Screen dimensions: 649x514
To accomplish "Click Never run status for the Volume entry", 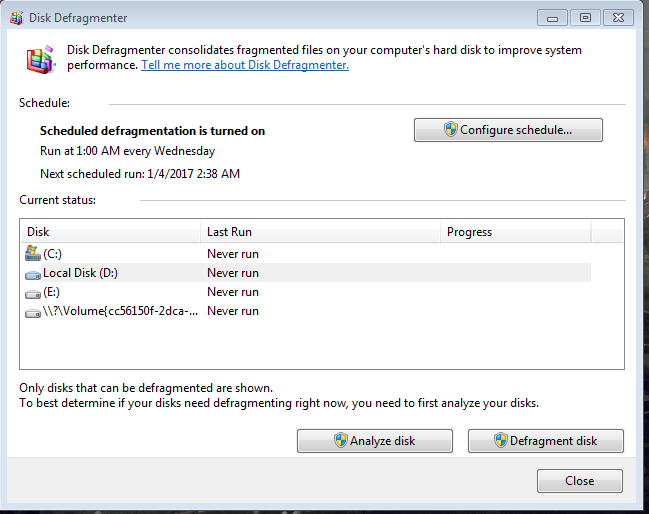I will [x=233, y=311].
